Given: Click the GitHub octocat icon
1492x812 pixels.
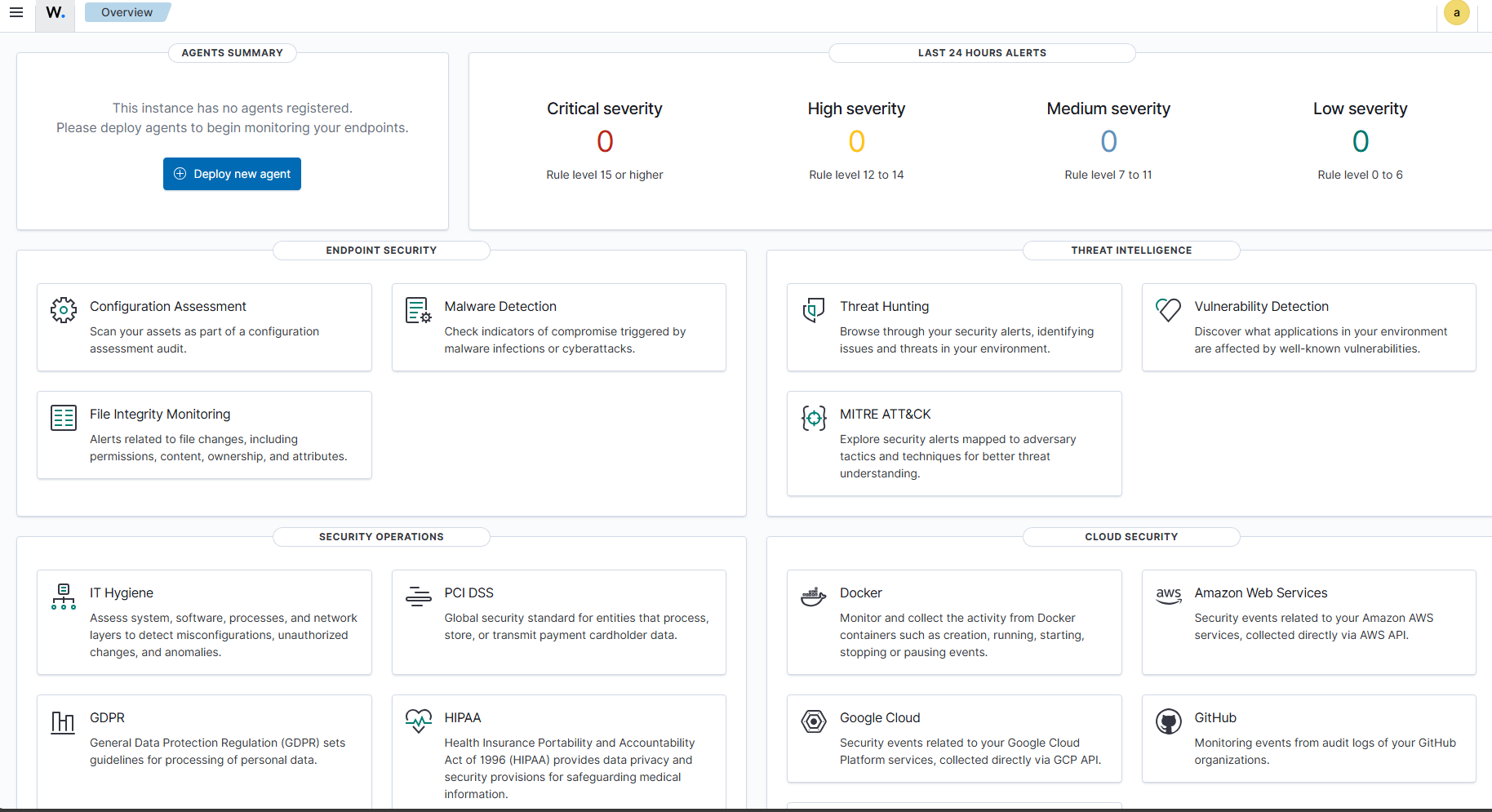Looking at the screenshot, I should click(1168, 721).
